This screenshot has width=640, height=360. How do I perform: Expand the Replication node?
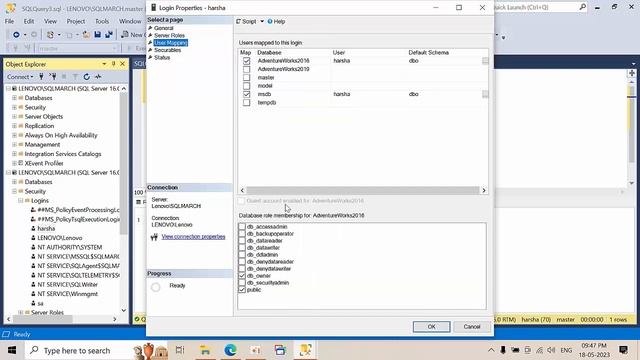click(14, 126)
